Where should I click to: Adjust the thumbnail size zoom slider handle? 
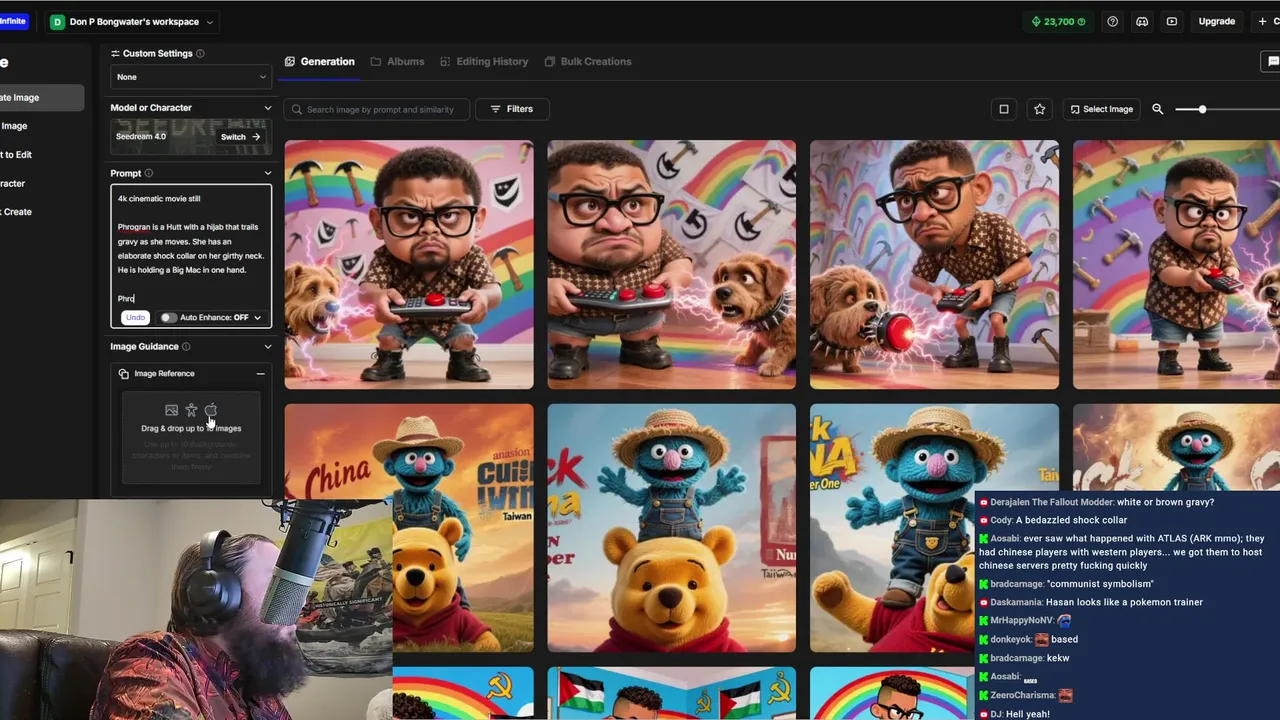pyautogui.click(x=1202, y=109)
